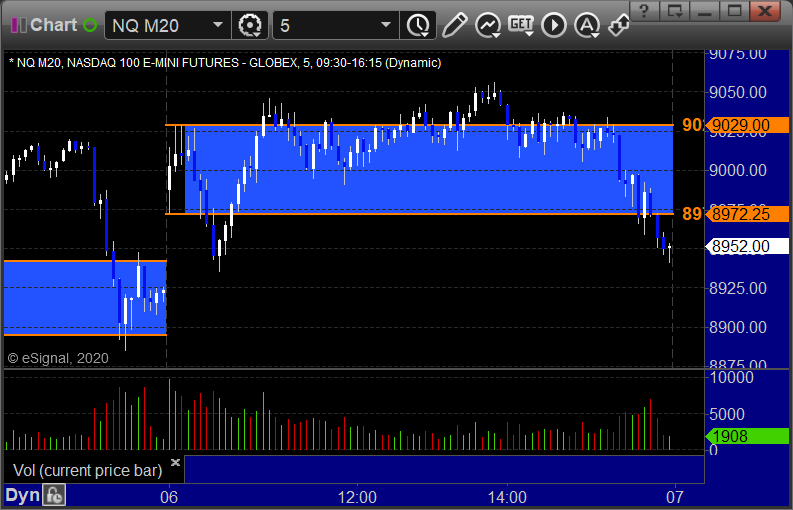The height and width of the screenshot is (510, 793).
Task: Open the chart type line icon menu
Action: click(488, 25)
